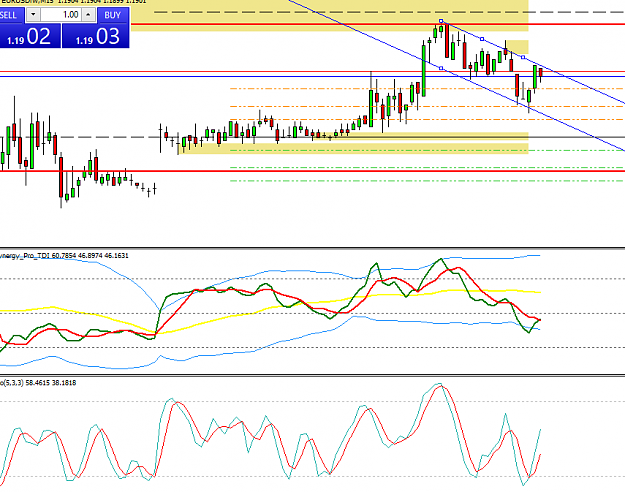The width and height of the screenshot is (625, 492).
Task: Decrease lot volume with the down arrow
Action: (33, 15)
